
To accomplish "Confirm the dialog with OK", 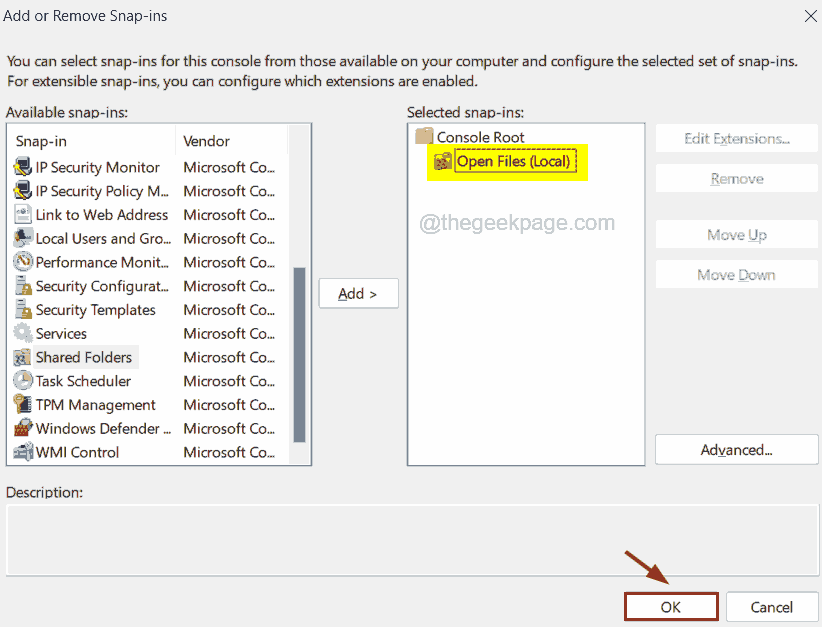I will click(670, 607).
